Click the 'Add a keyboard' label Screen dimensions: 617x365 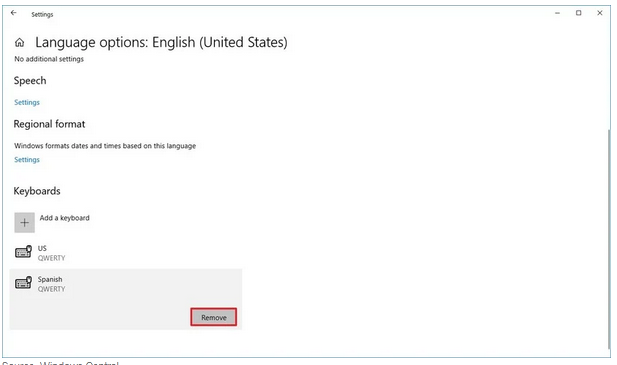pyautogui.click(x=65, y=218)
